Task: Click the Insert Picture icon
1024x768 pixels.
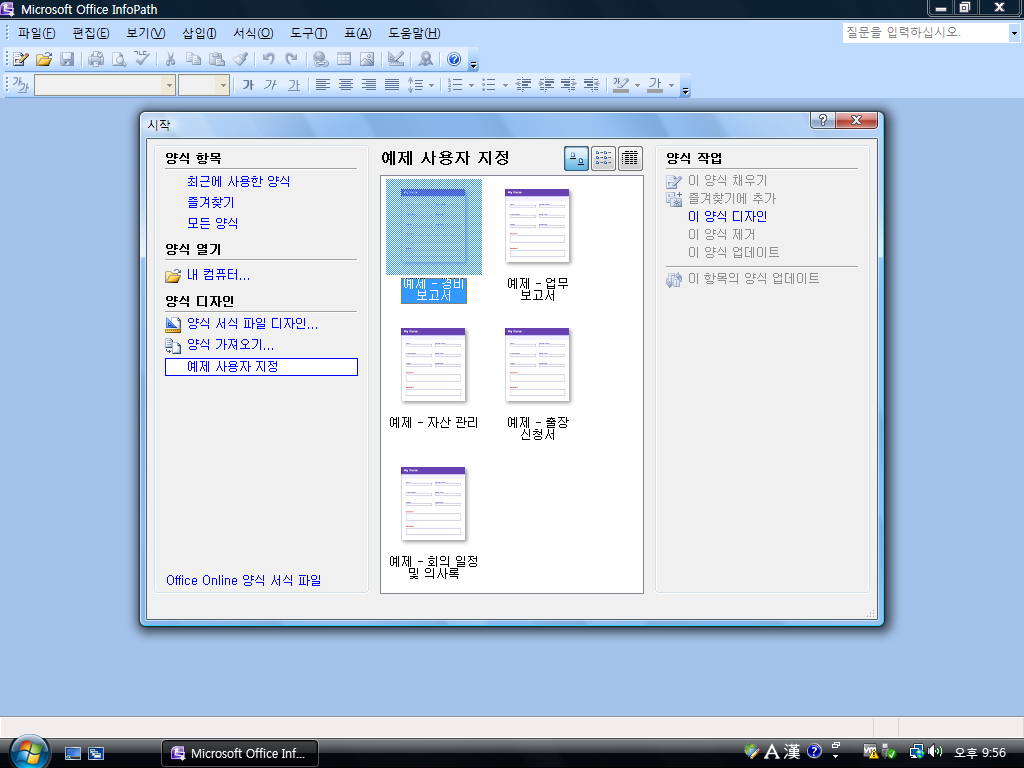Action: tap(367, 59)
